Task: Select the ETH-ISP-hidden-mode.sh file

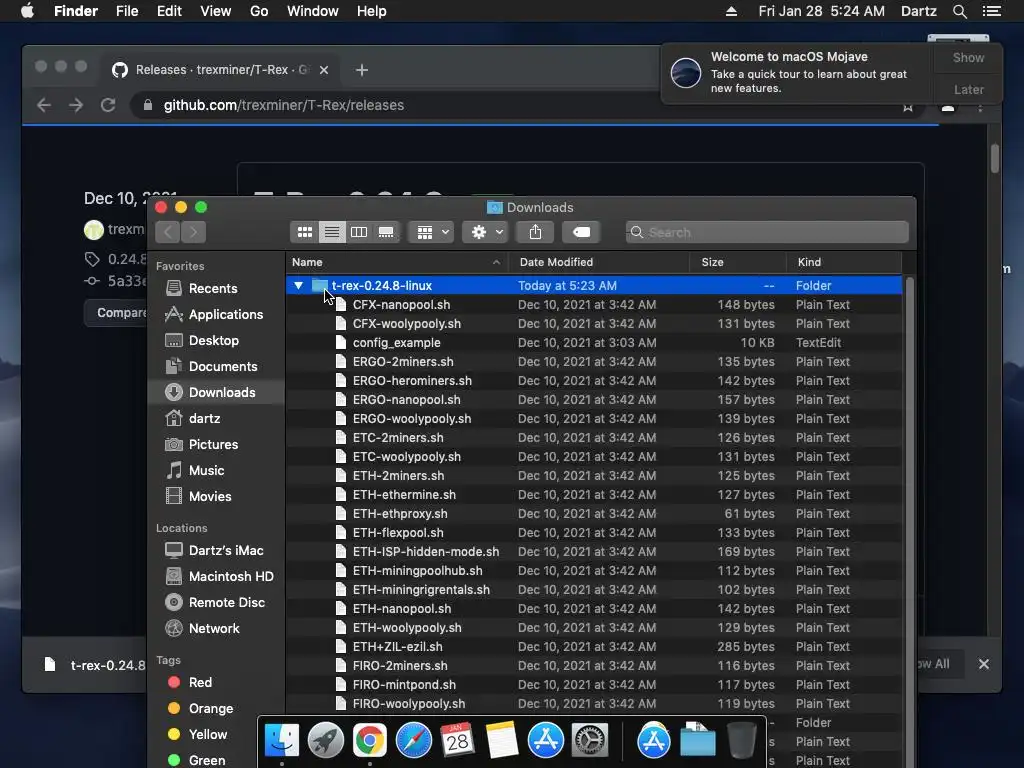Action: tap(594, 552)
